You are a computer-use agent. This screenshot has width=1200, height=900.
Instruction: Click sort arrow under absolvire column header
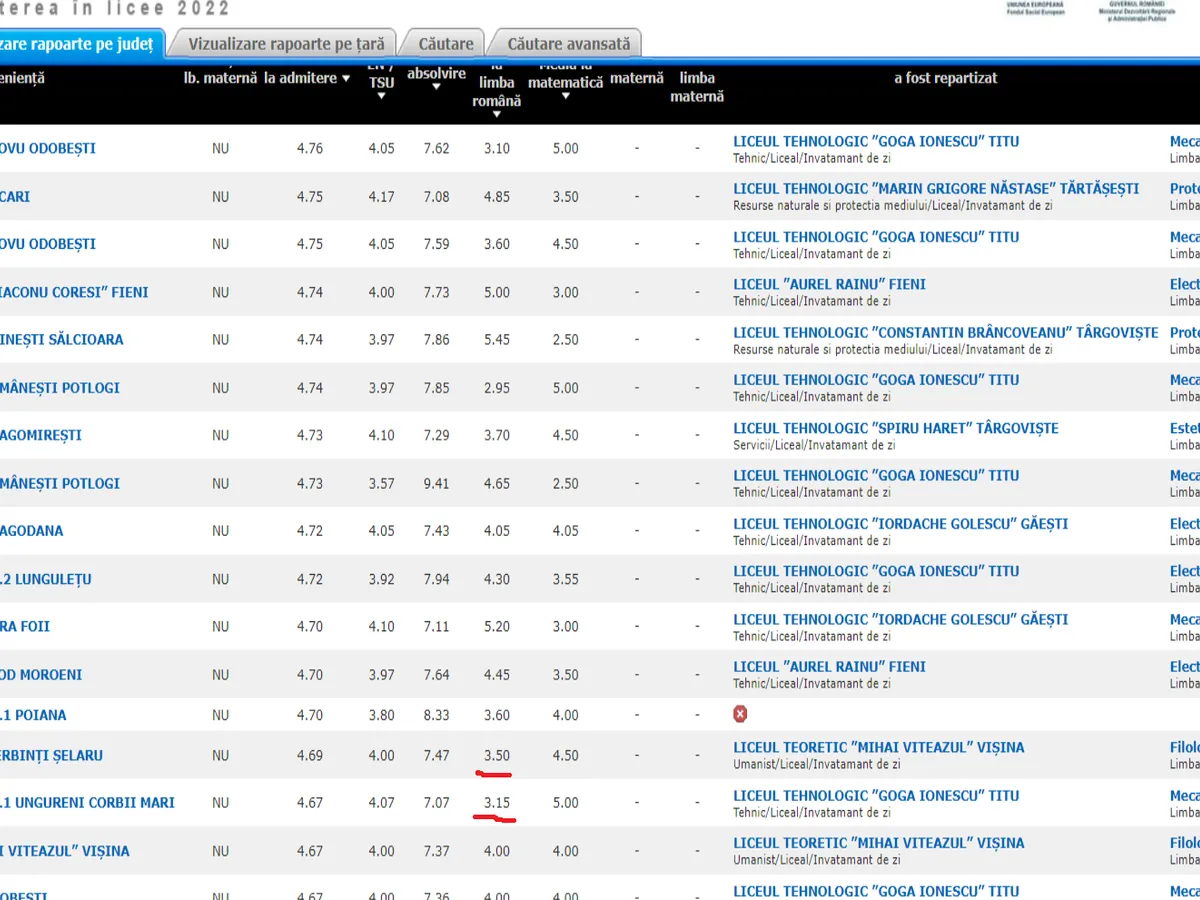[436, 87]
